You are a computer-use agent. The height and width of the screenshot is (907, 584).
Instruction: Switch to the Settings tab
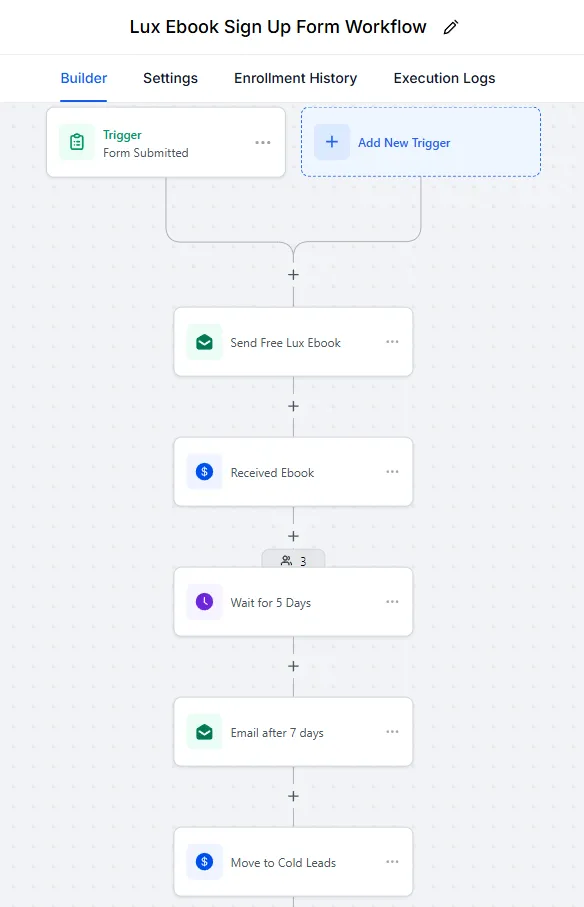(x=171, y=78)
